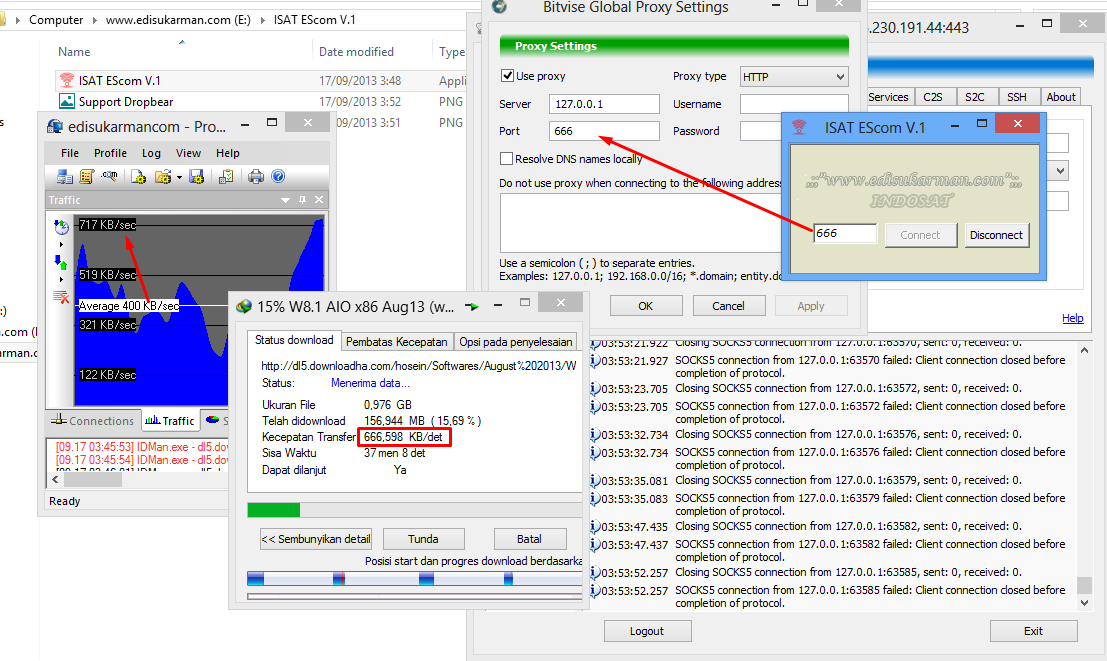Click the Logout button in Bitvise
Viewport: 1107px width, 661px height.
click(647, 631)
